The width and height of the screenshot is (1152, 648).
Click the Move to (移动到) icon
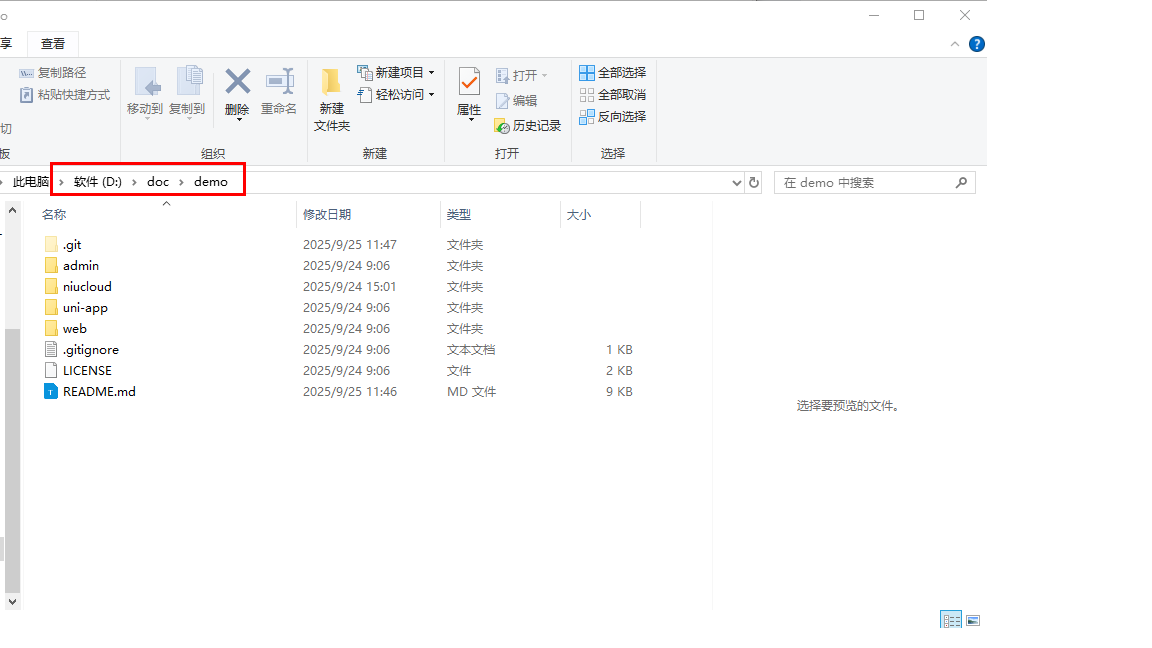coord(145,83)
